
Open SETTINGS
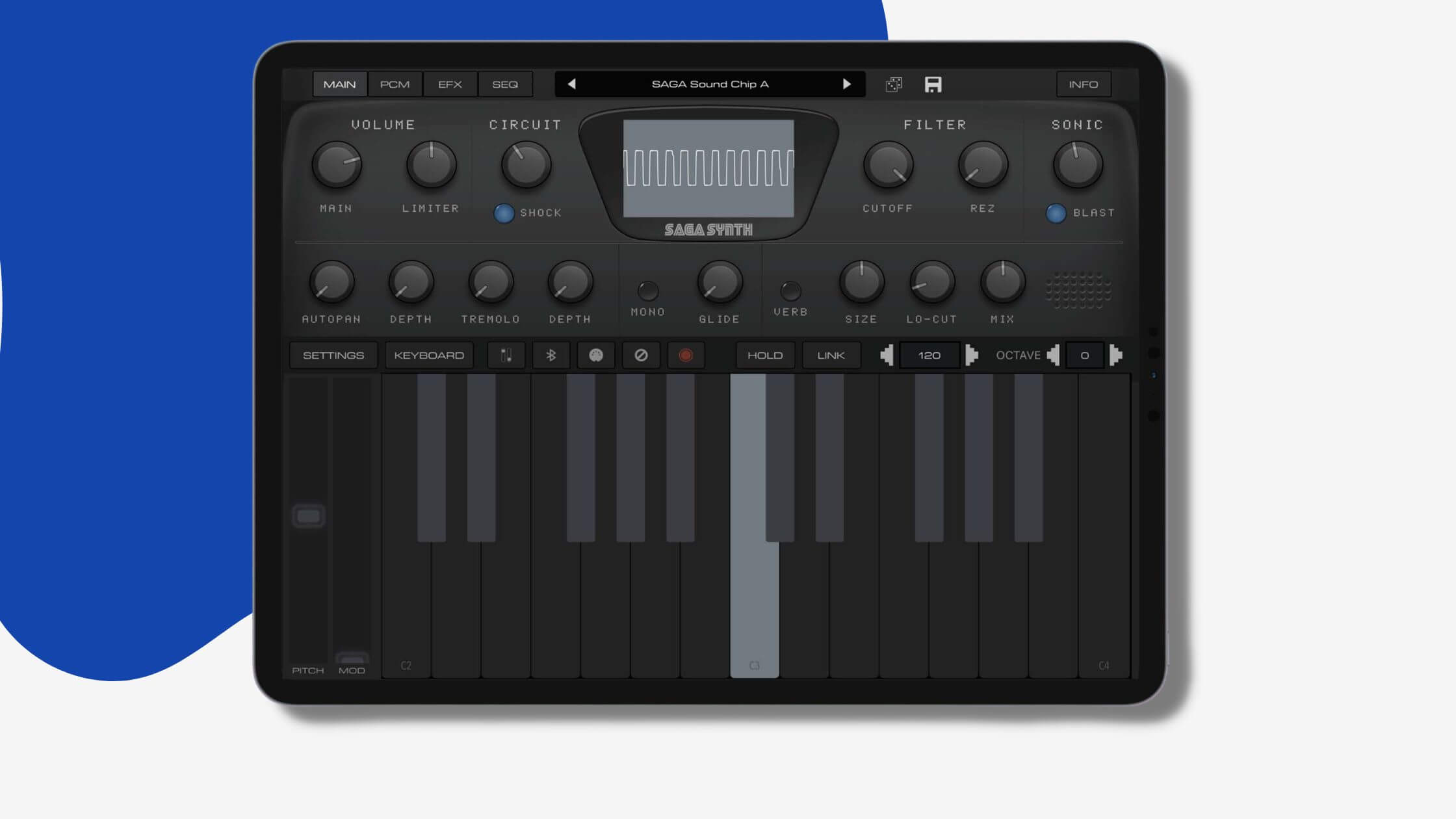[333, 356]
